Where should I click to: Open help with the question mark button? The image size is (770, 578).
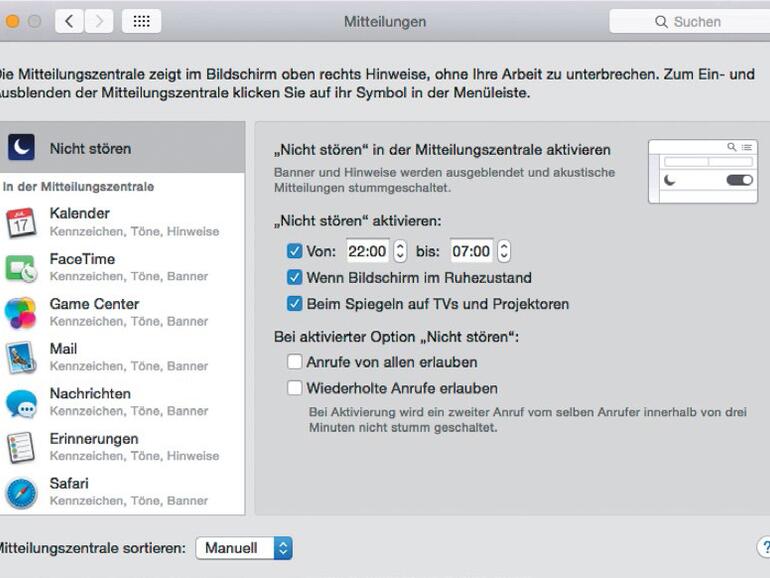pyautogui.click(x=764, y=548)
